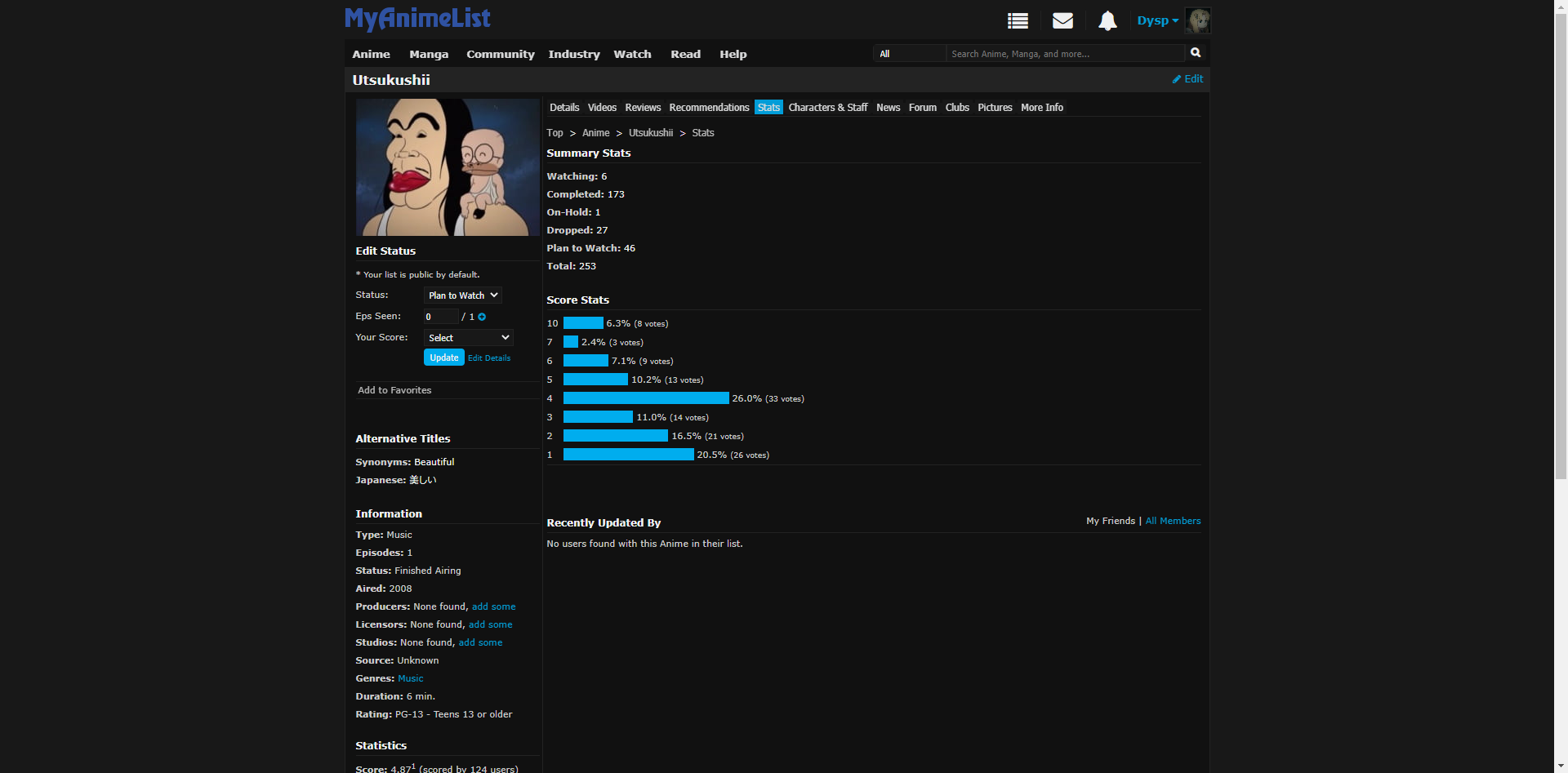The width and height of the screenshot is (1568, 773).
Task: Click the Add to Favorites link
Action: [394, 390]
